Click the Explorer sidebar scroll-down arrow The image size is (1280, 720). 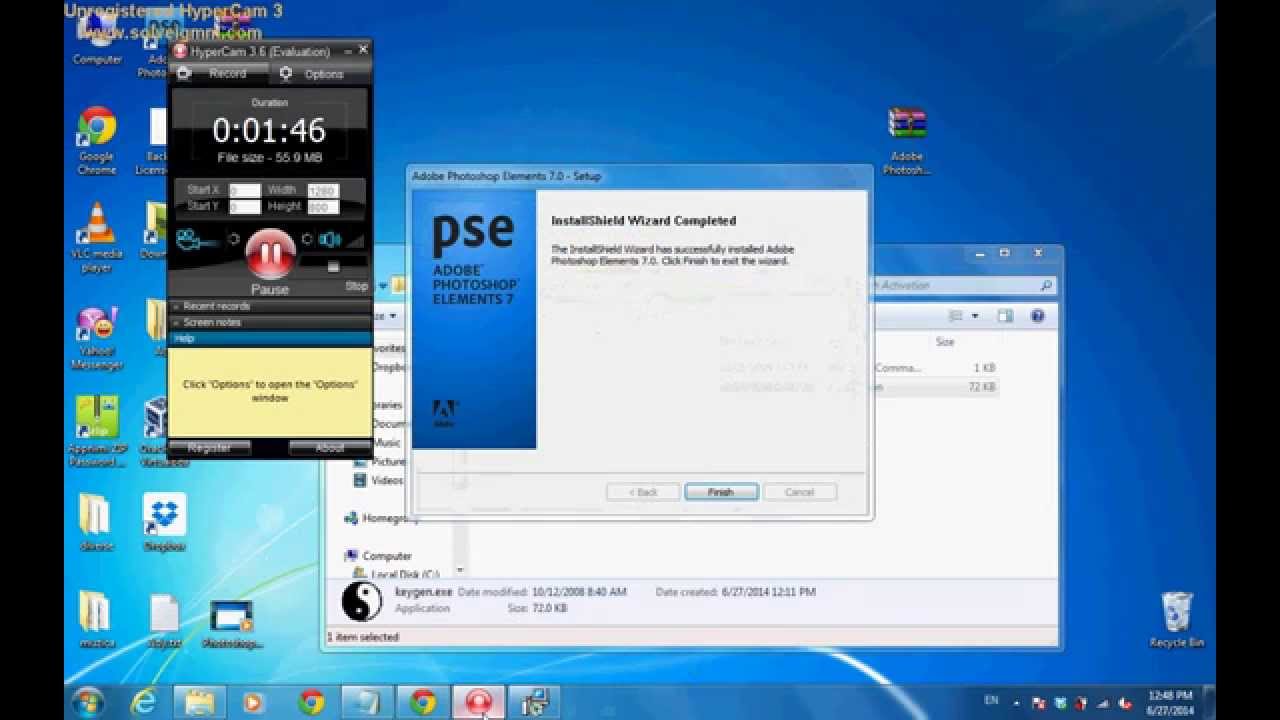460,570
